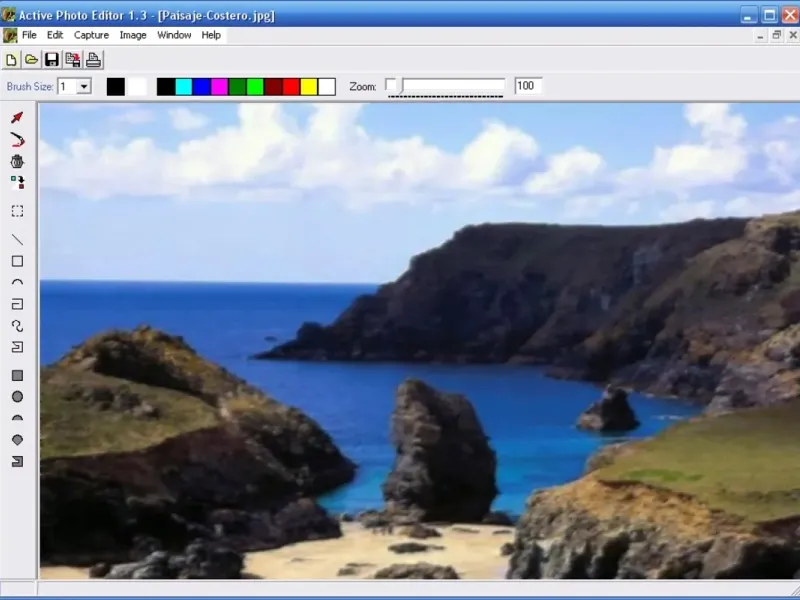Viewport: 800px width, 600px height.
Task: Pick cyan from the color palette
Action: click(x=184, y=87)
